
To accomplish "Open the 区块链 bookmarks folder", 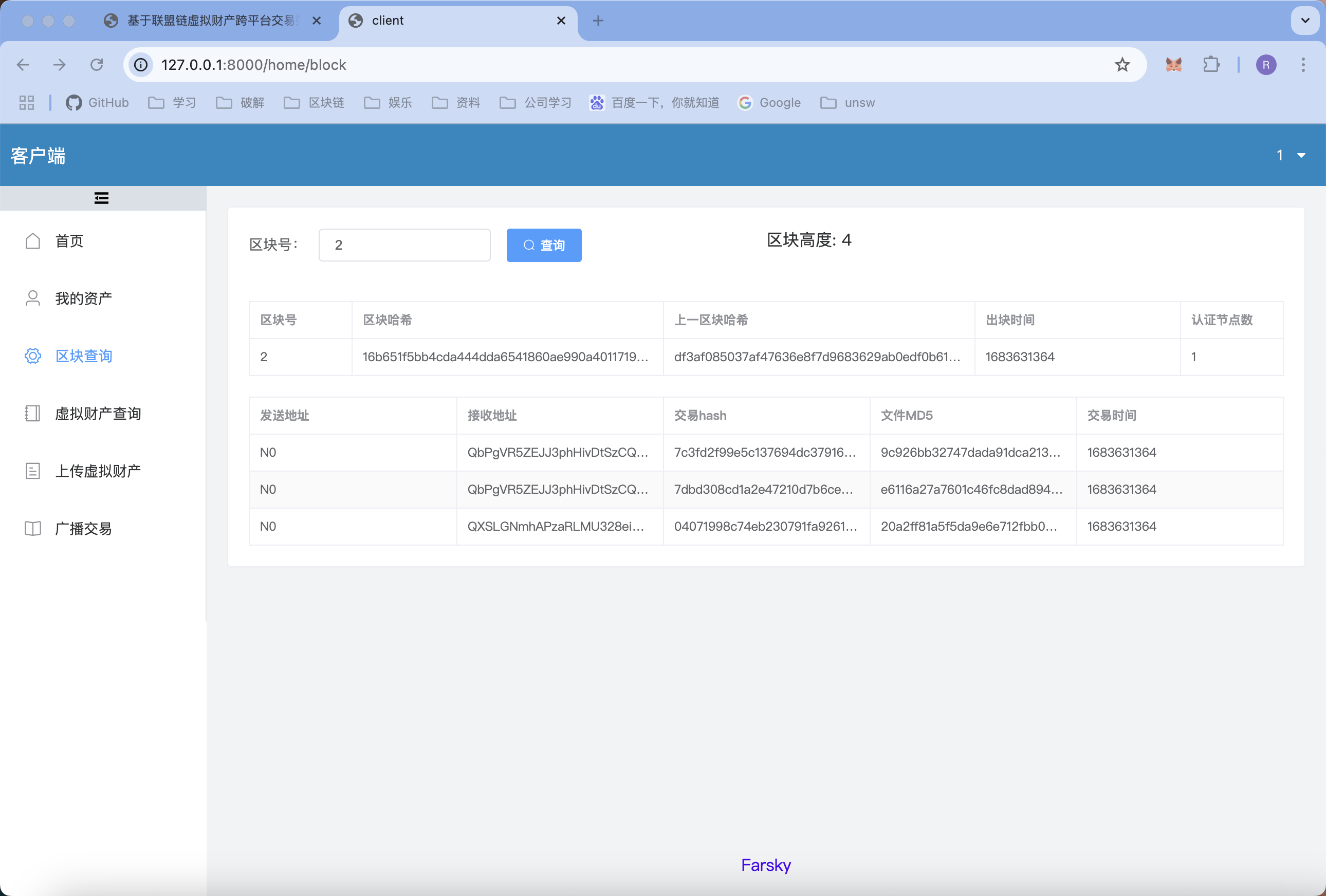I will (x=315, y=103).
